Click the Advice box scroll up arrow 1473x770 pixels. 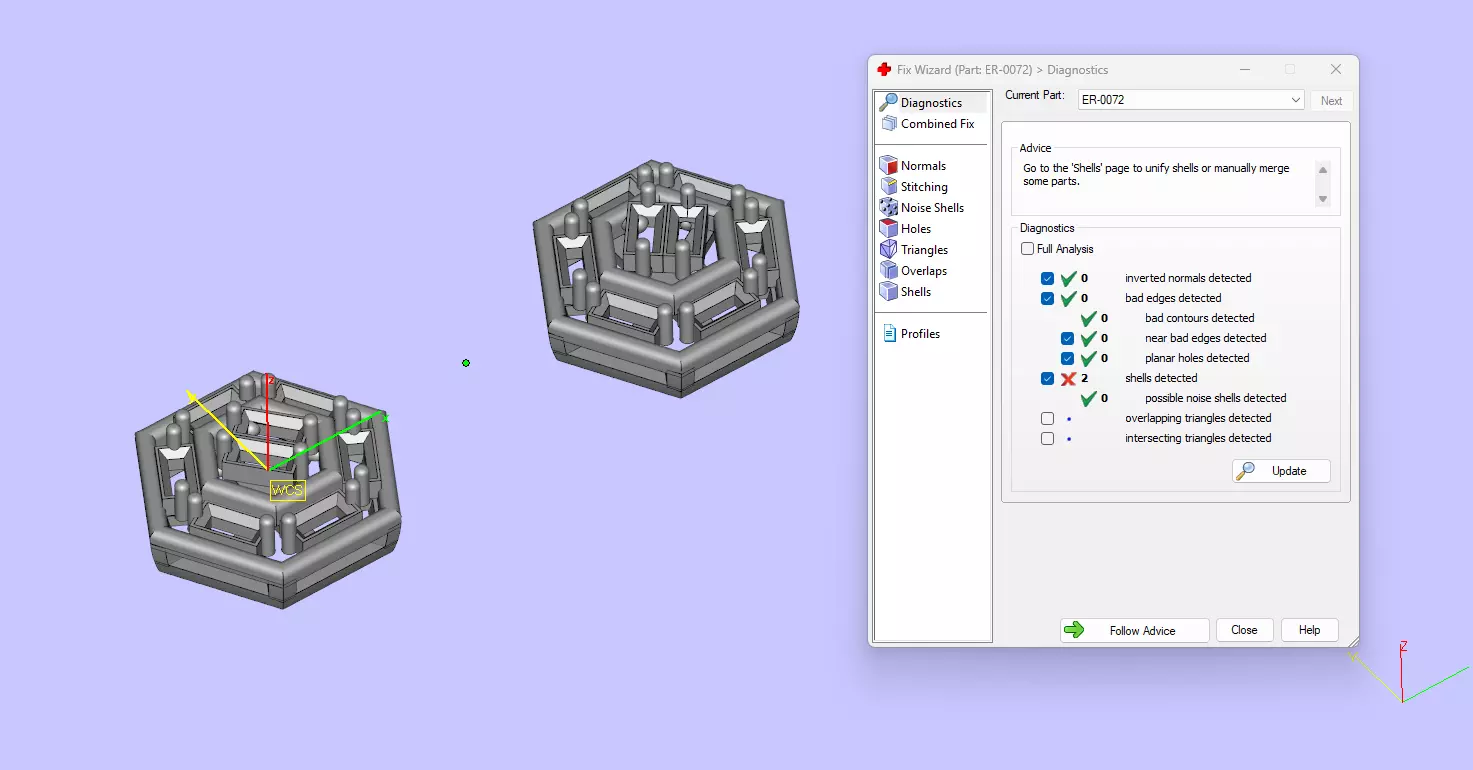(x=1323, y=170)
